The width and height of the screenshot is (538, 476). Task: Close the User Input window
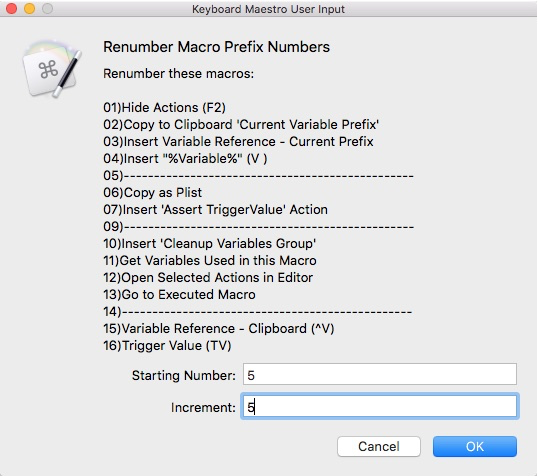12,9
